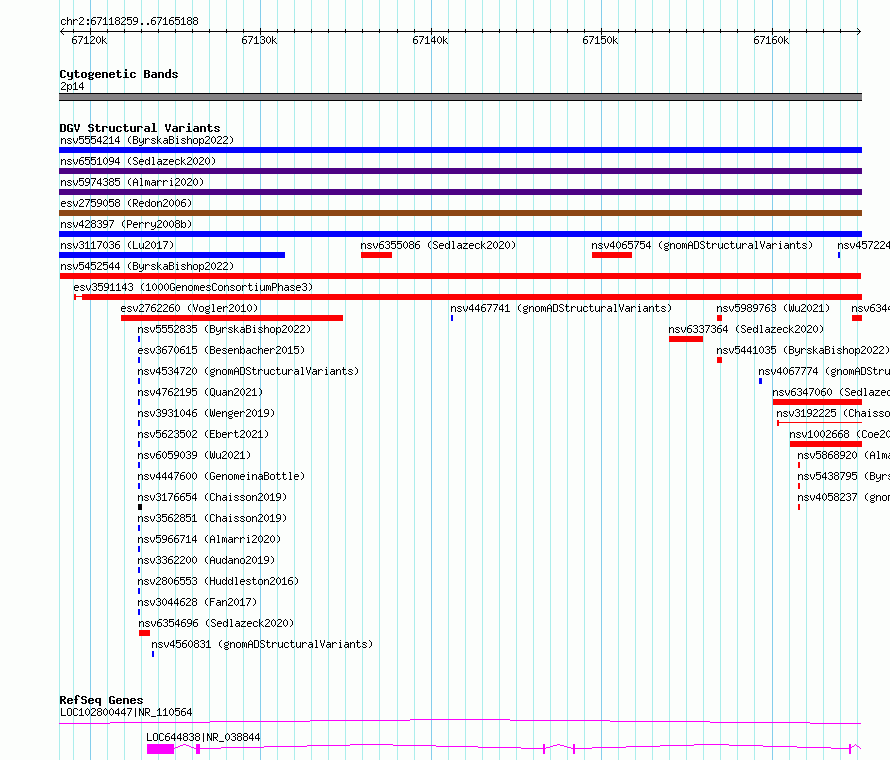Click the 67130k ruler position
890x760 pixels.
click(x=259, y=40)
